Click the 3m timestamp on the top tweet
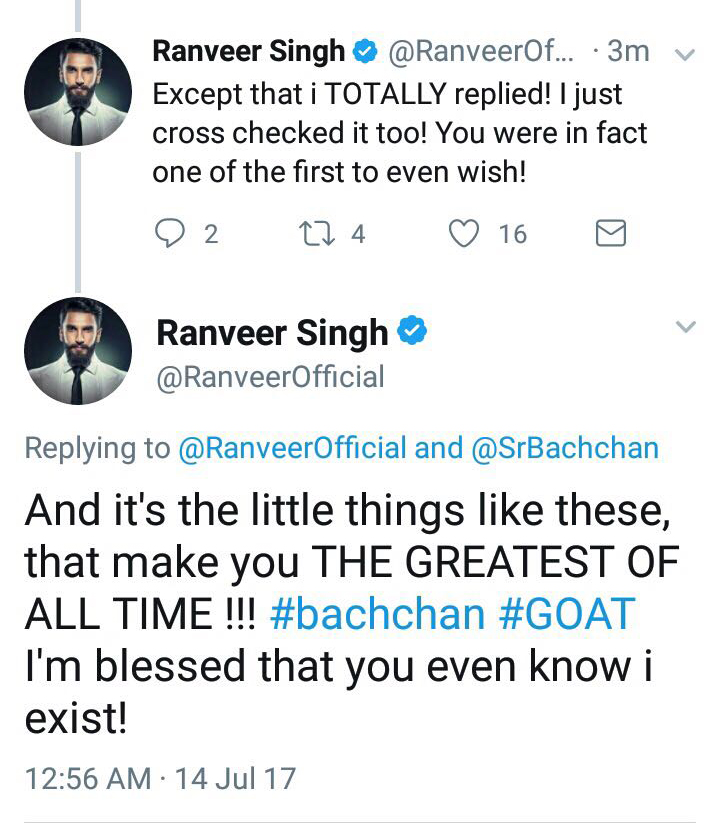Image resolution: width=720 pixels, height=824 pixels. (x=629, y=51)
